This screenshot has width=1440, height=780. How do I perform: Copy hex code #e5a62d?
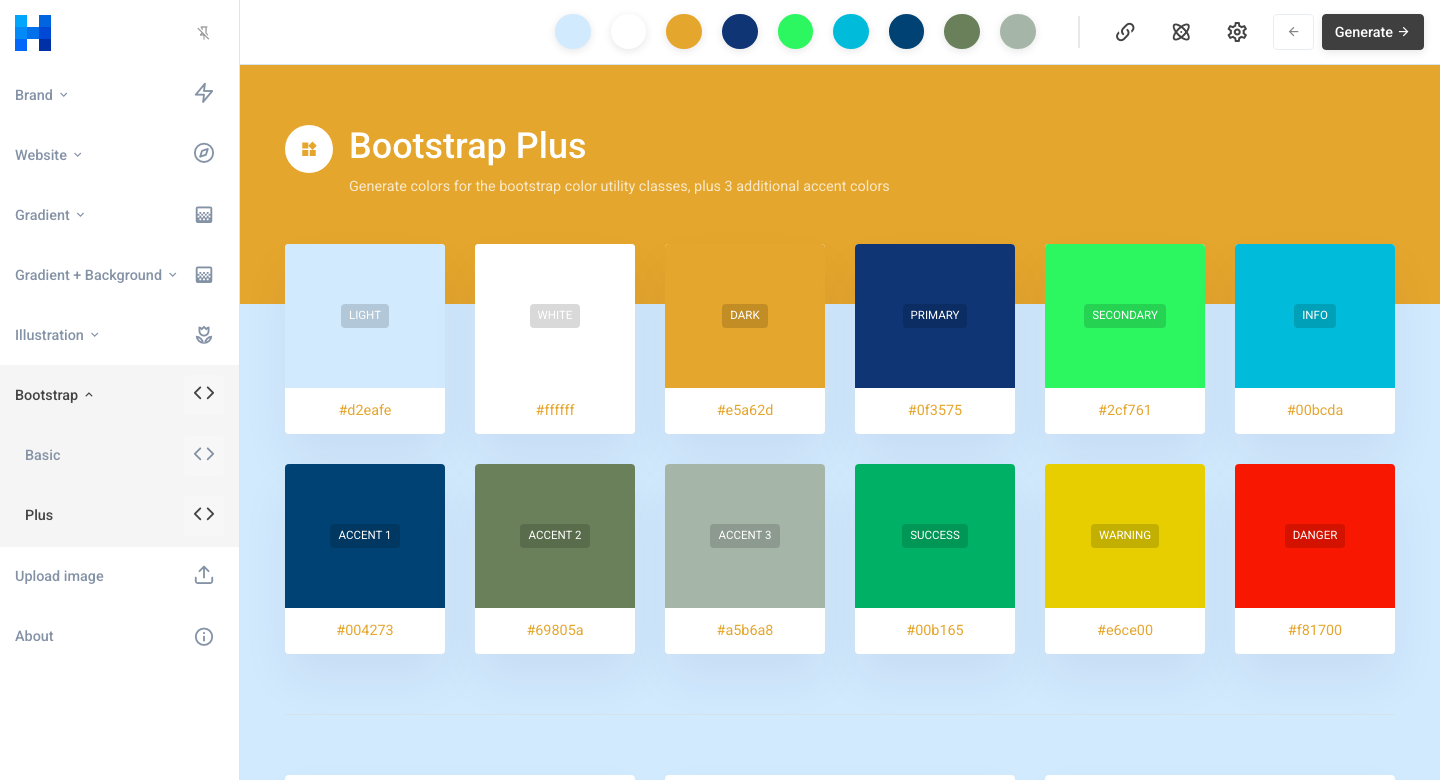pyautogui.click(x=745, y=410)
